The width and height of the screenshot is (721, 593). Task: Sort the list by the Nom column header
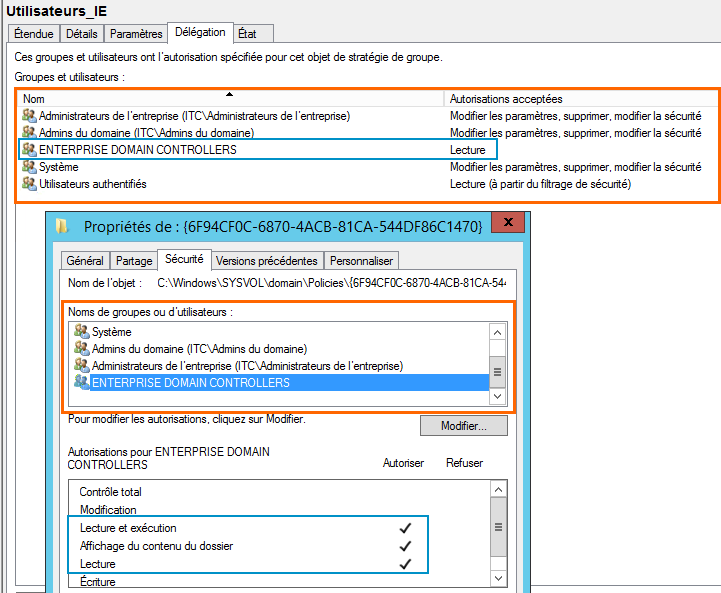pos(230,99)
